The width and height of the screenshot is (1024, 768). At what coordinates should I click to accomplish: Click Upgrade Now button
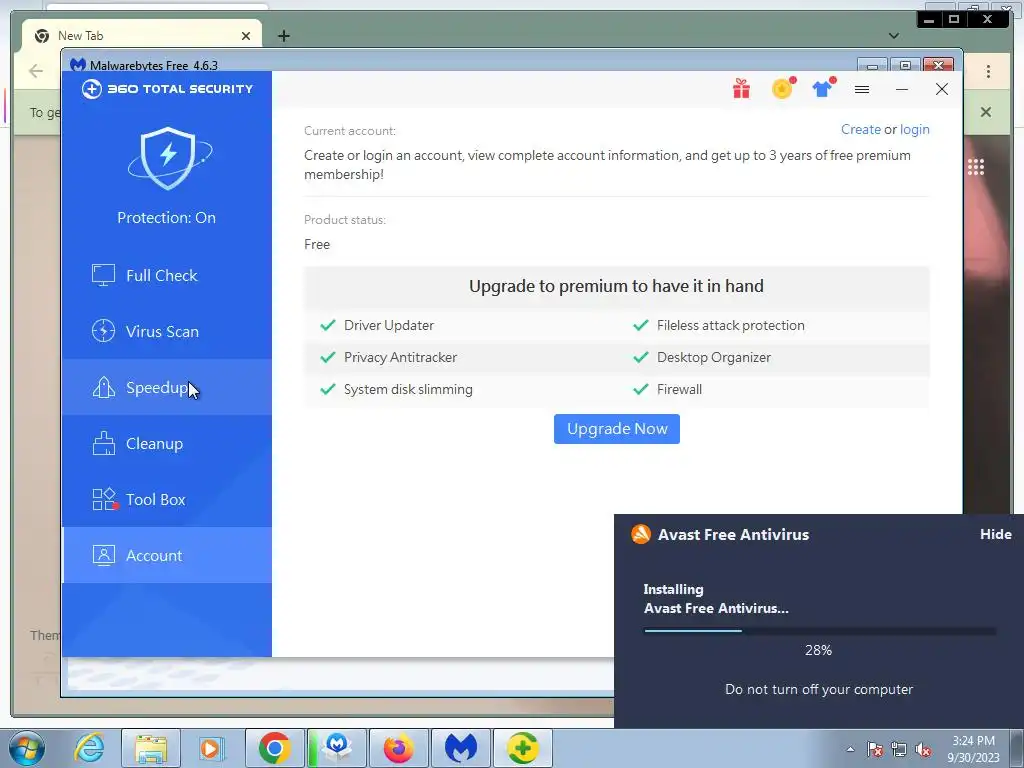pyautogui.click(x=616, y=429)
